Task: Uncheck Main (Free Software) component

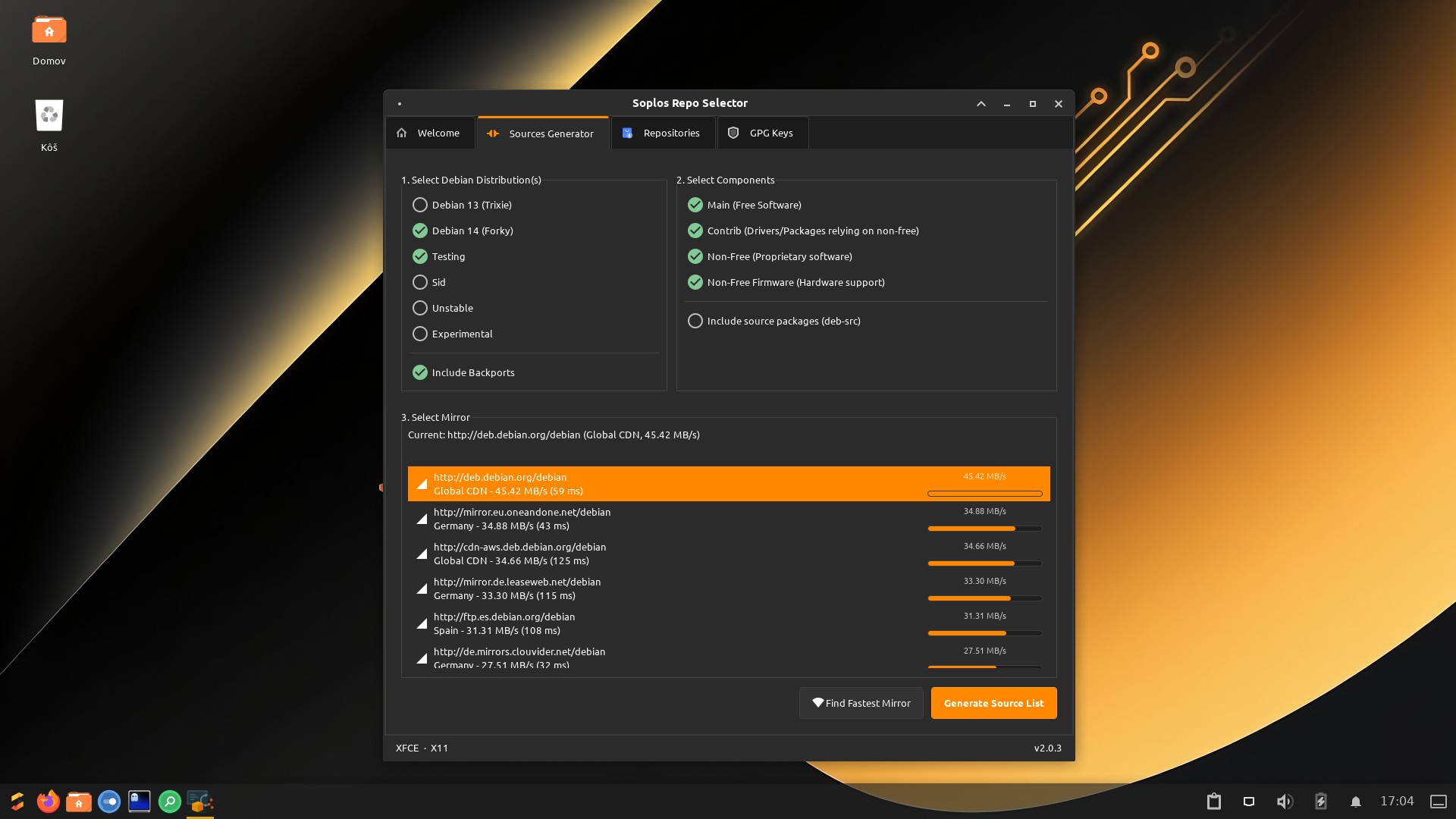Action: point(745,205)
